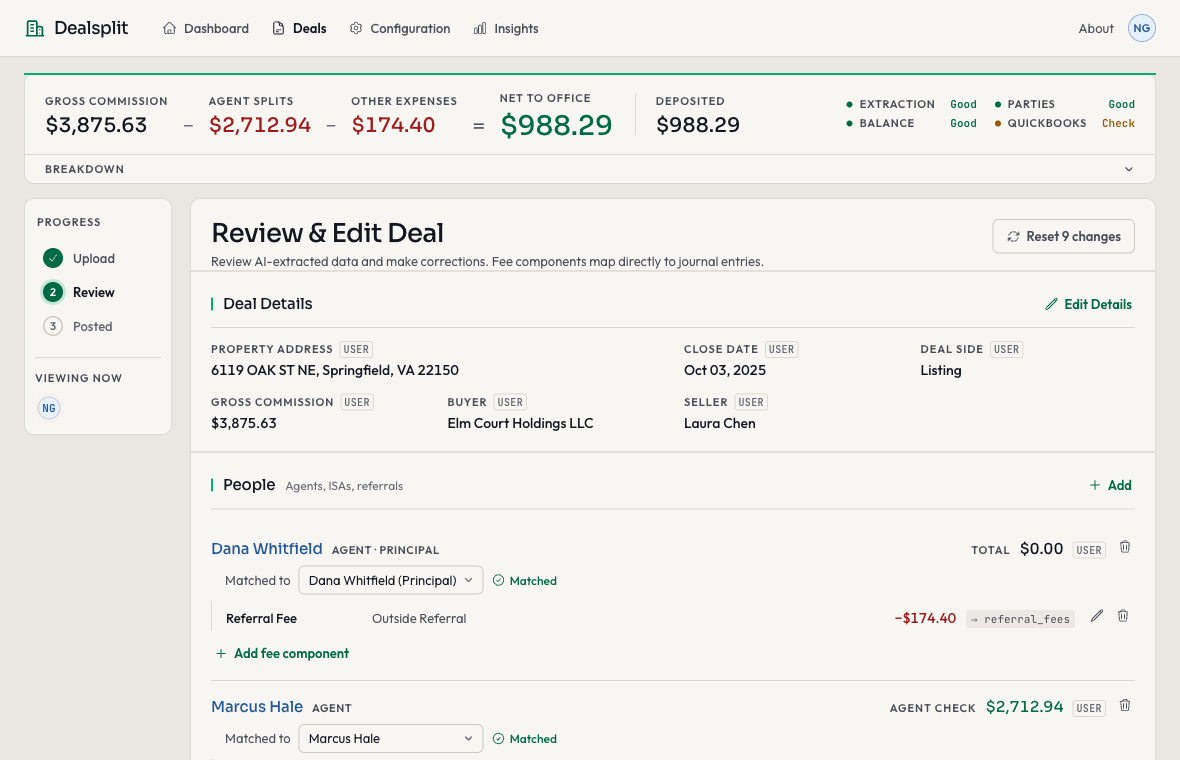Click the NG viewer avatar under Viewing Now
The image size is (1180, 760).
(x=49, y=408)
